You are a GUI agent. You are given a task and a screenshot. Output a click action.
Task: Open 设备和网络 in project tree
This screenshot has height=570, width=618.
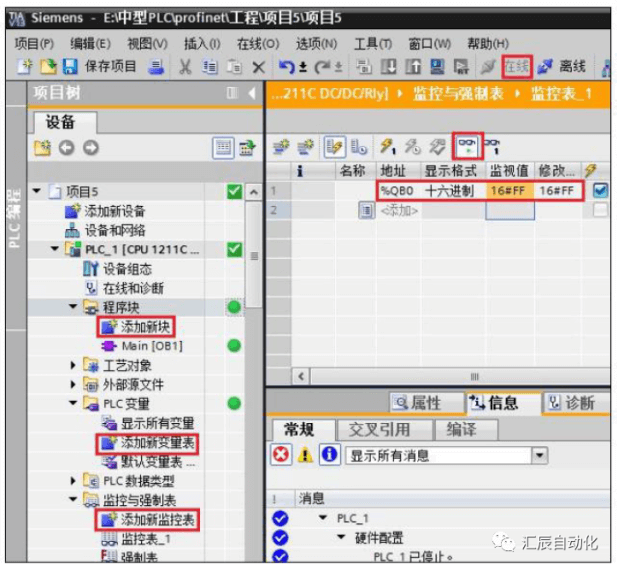pos(105,231)
